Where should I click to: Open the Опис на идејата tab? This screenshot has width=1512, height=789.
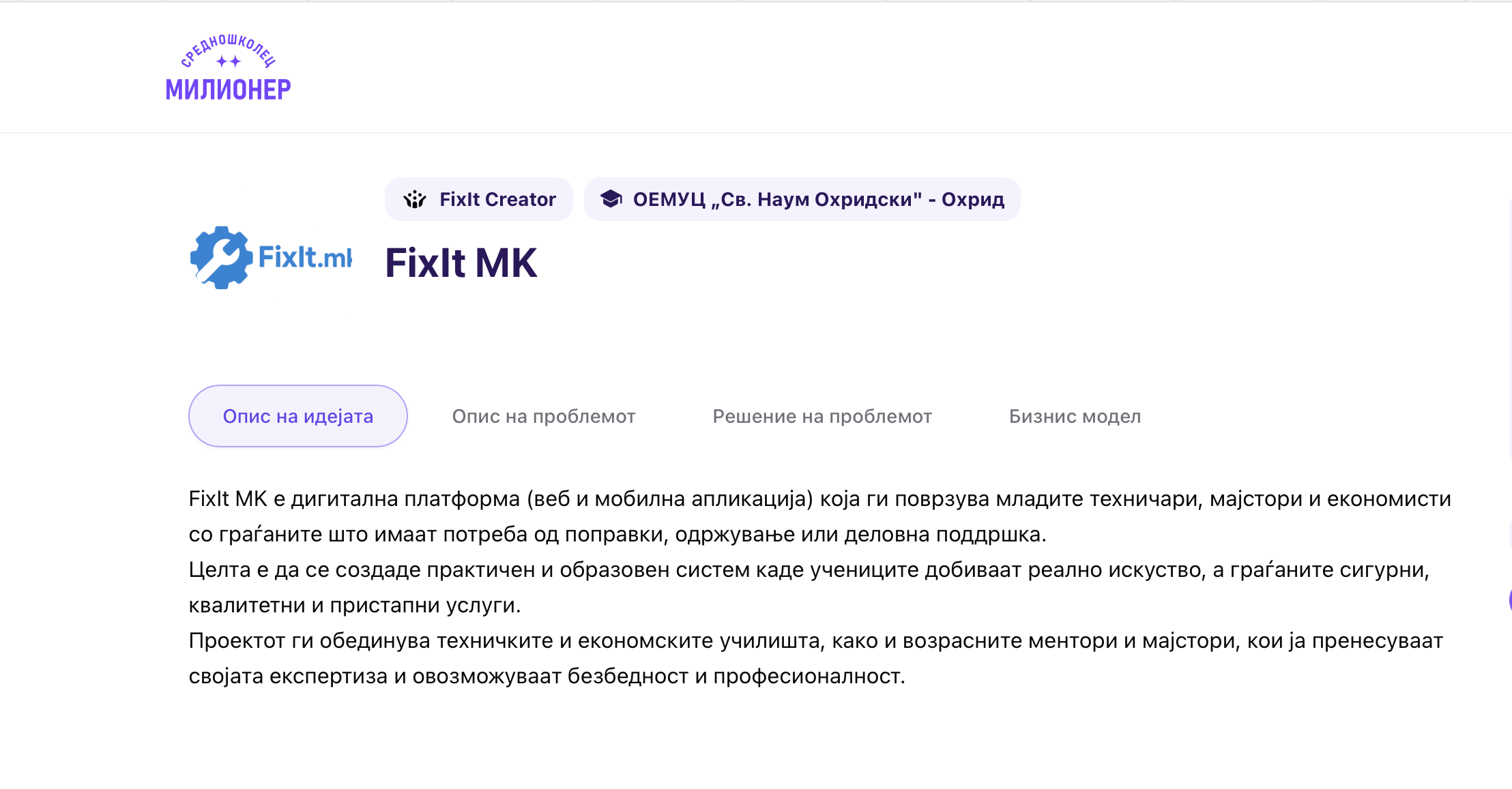click(298, 416)
